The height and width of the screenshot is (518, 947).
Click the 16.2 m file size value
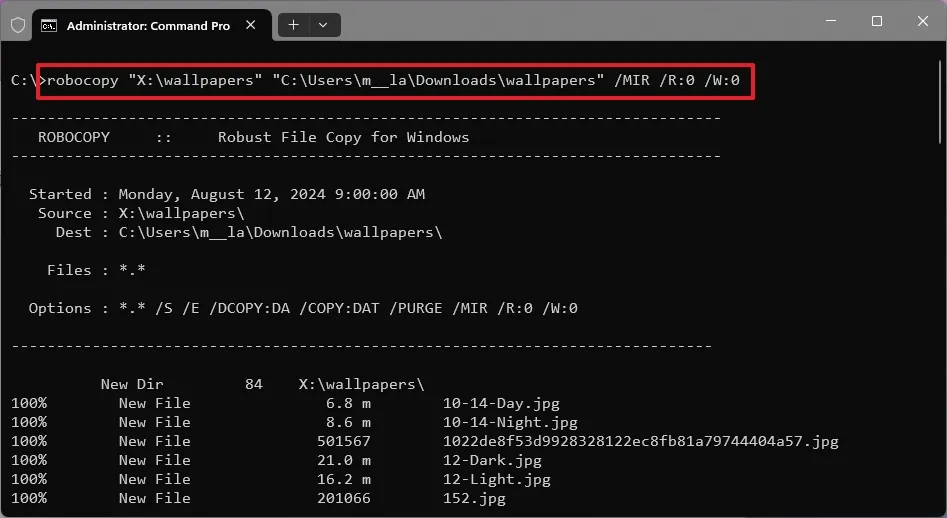[x=344, y=479]
